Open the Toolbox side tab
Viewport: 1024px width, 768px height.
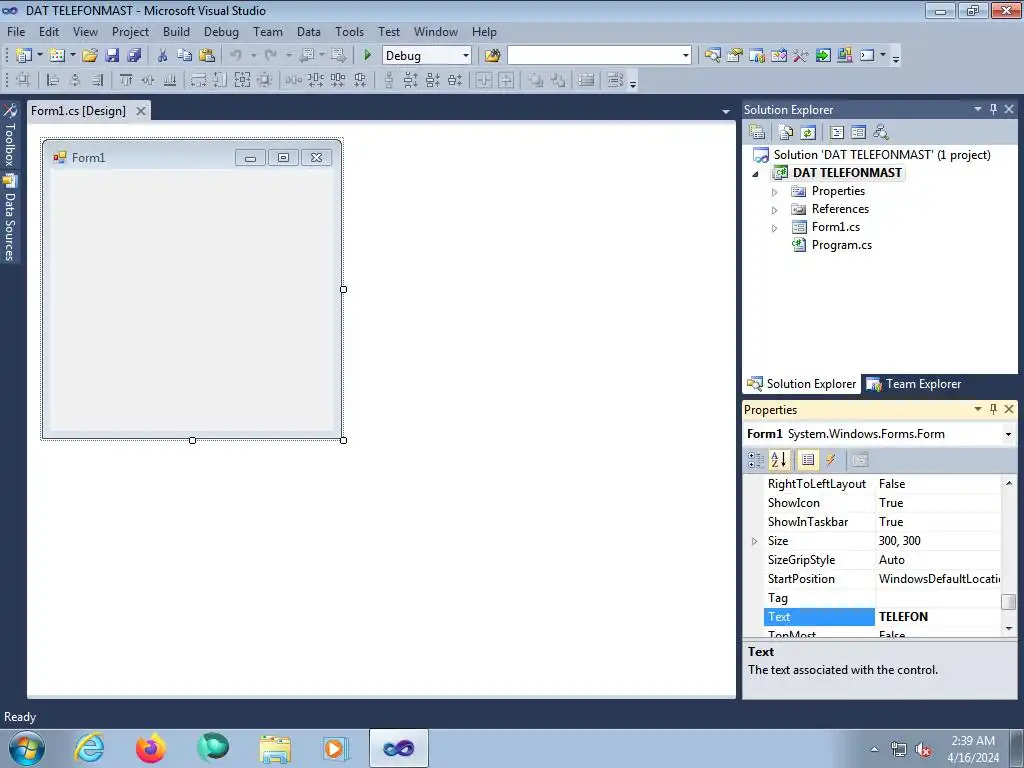10,135
